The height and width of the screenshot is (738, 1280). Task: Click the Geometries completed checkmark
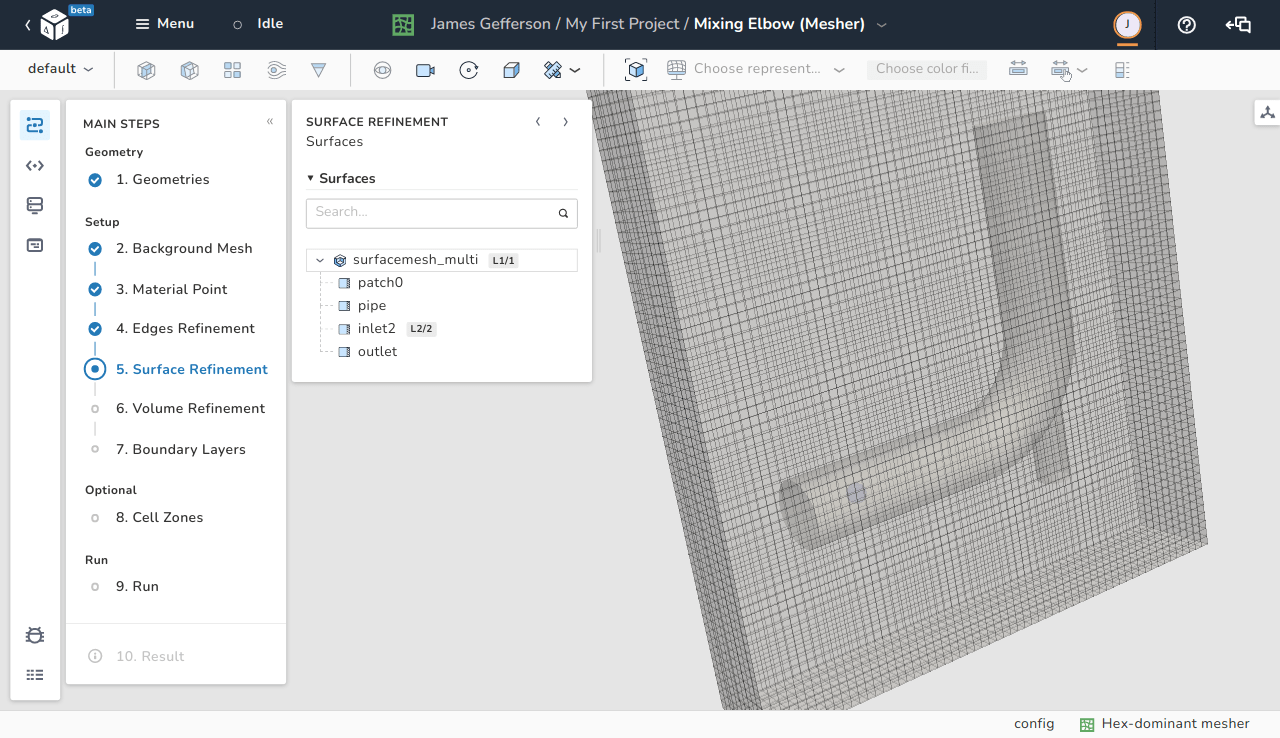pos(95,180)
